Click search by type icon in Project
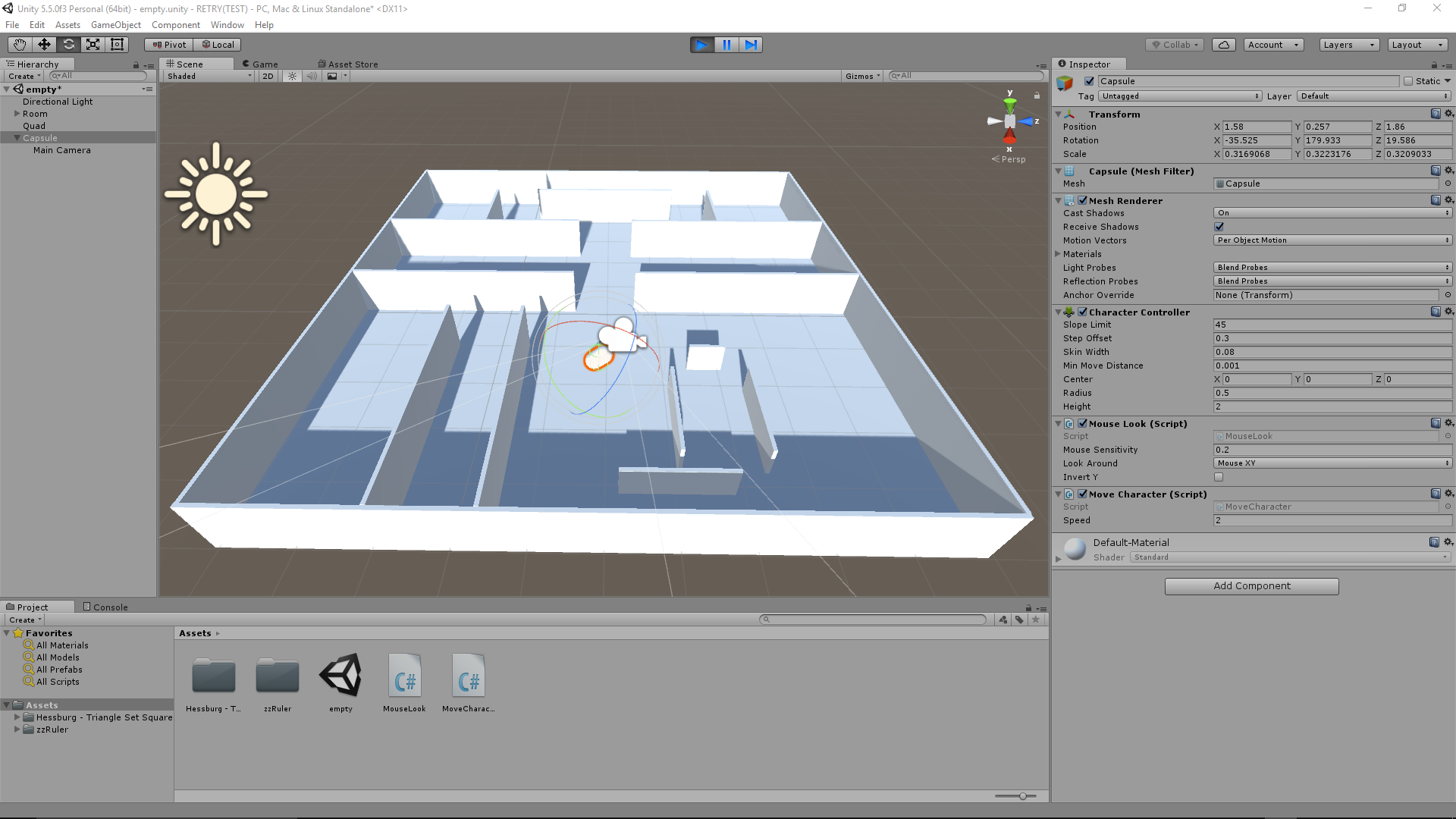Screen dimensions: 1456x819 pos(1003,620)
